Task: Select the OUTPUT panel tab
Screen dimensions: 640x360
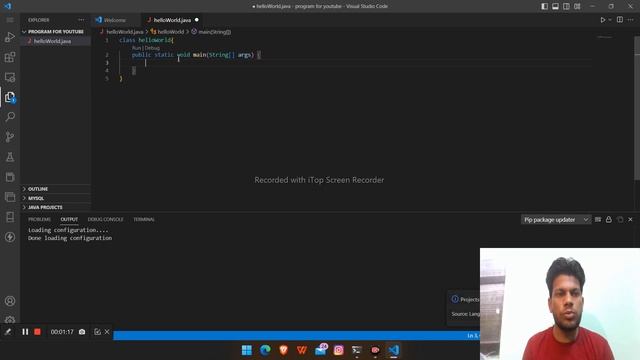Action: (69, 220)
